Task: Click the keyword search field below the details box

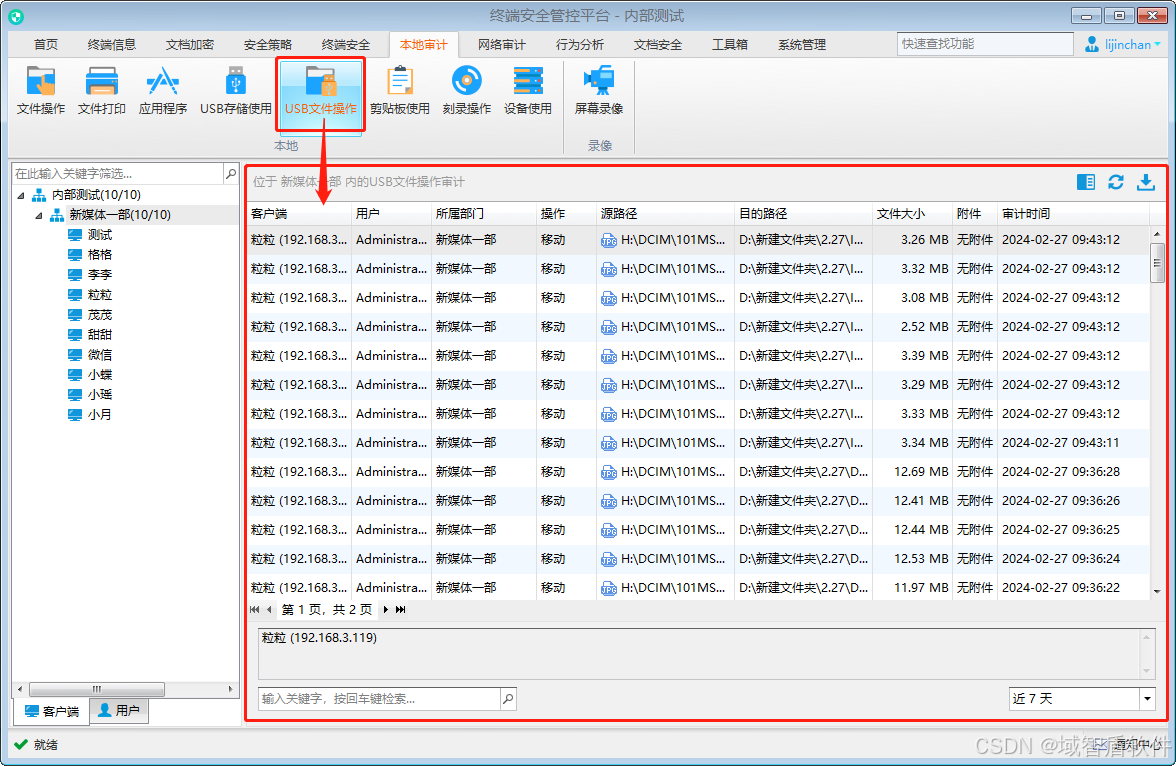Action: [x=380, y=698]
